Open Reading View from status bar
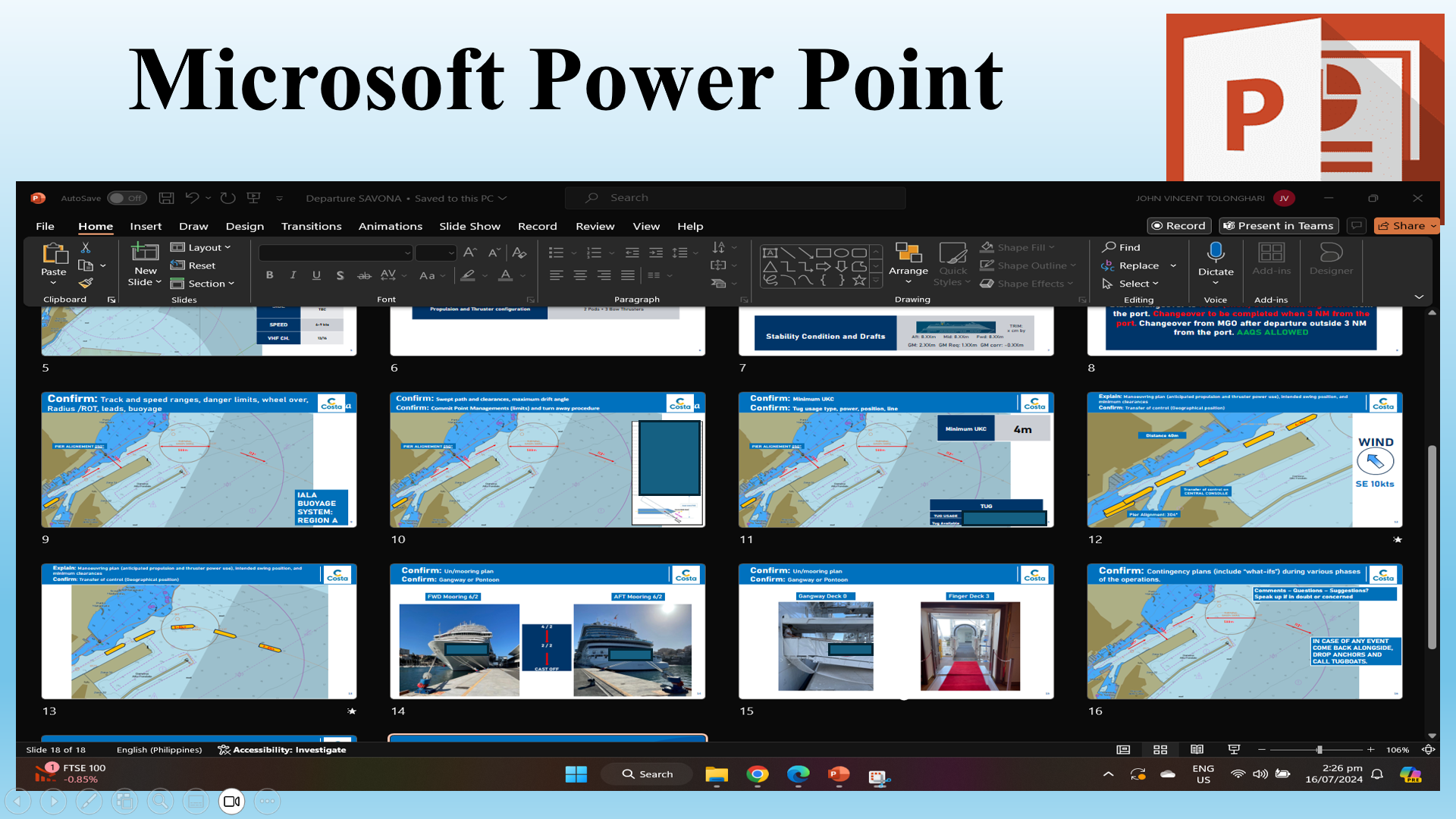This screenshot has height=819, width=1456. point(1197,749)
